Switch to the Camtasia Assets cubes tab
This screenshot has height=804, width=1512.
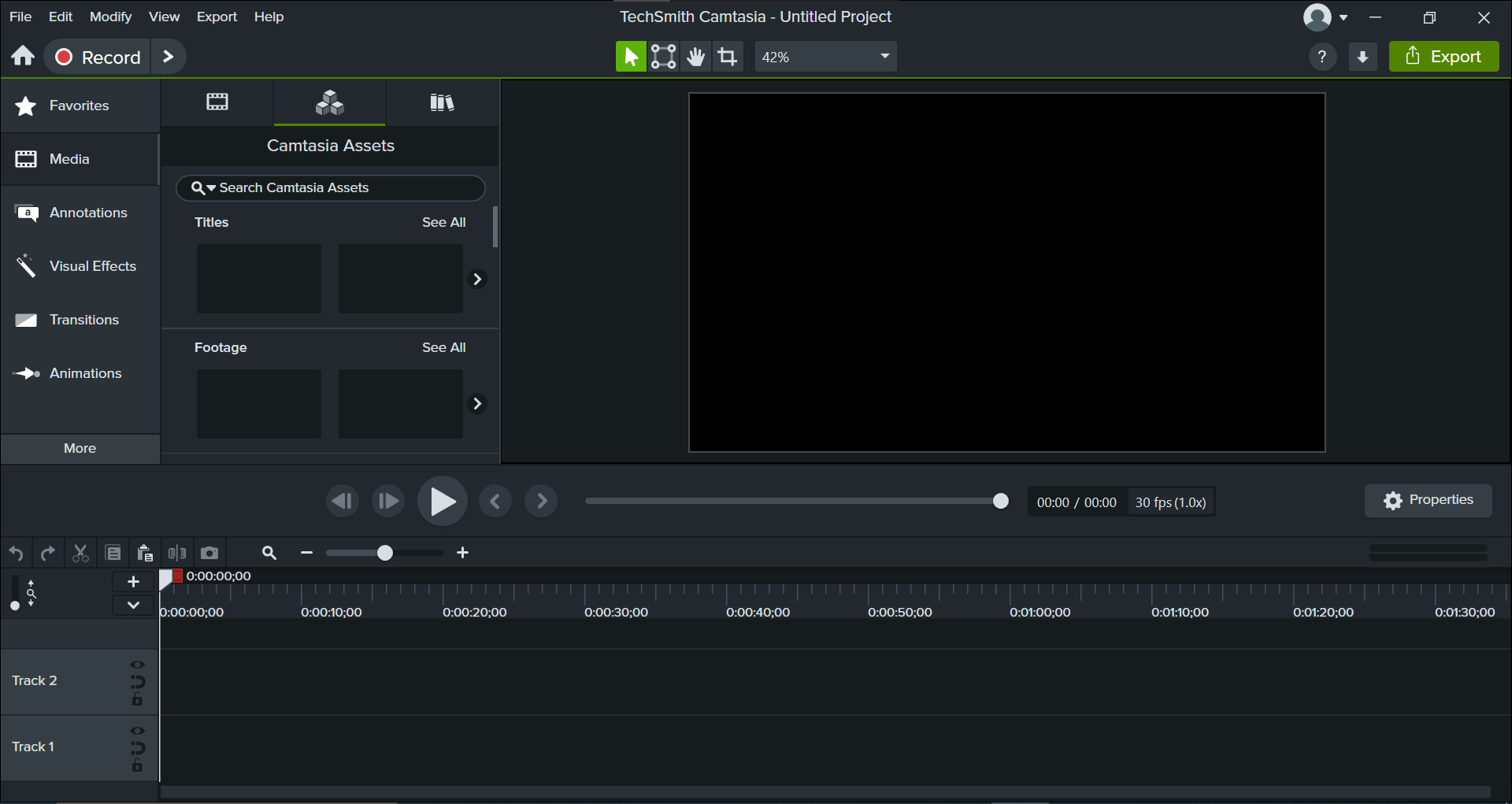point(329,102)
